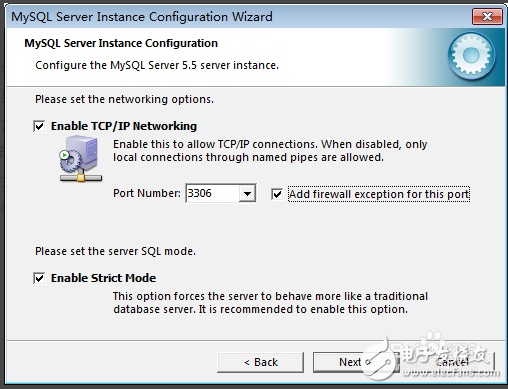Click the Port Number field showing 3306
Image resolution: width=508 pixels, height=389 pixels.
[x=212, y=193]
